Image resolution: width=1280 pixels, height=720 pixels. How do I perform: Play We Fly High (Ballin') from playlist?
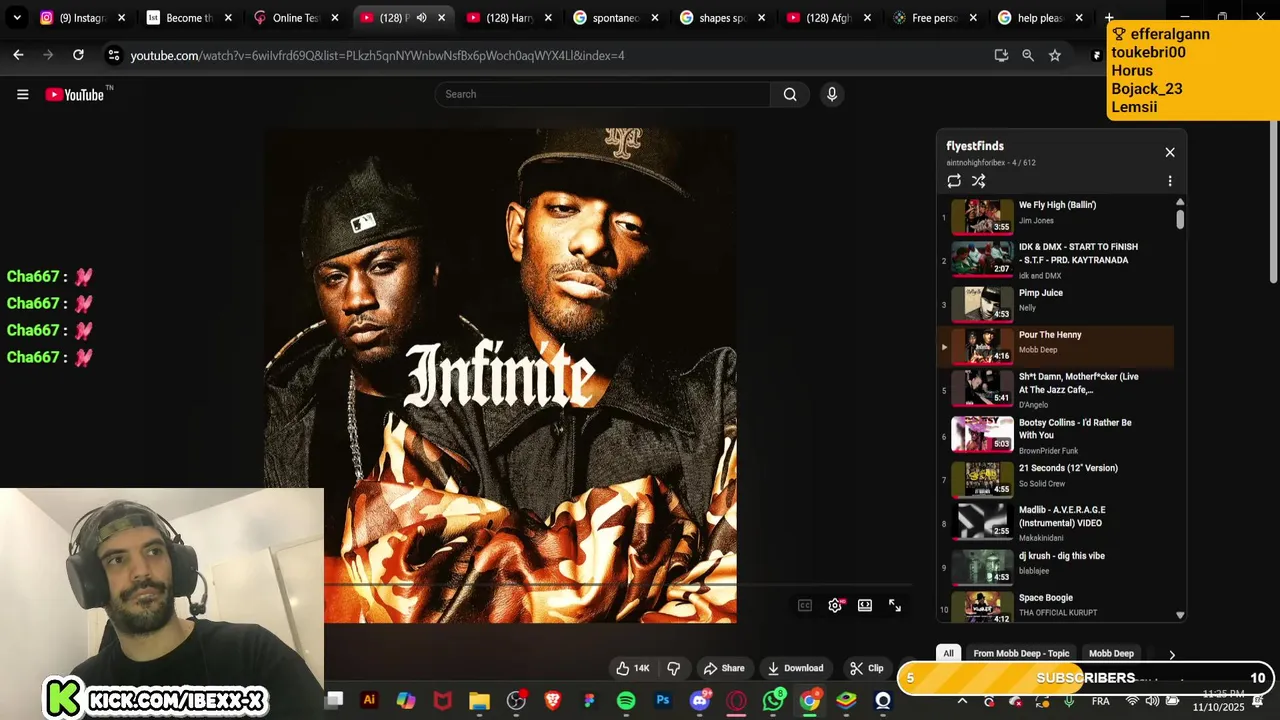click(1055, 217)
